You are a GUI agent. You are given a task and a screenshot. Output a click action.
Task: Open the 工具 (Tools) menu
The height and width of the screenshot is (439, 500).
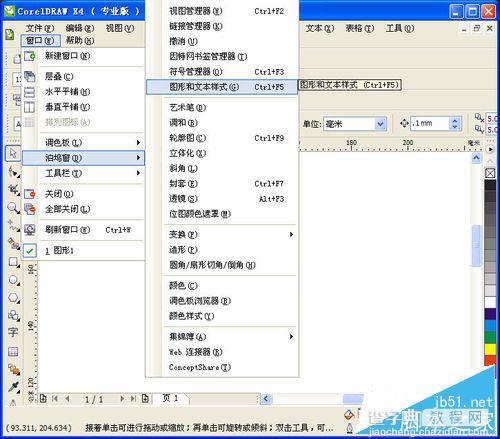coord(400,28)
